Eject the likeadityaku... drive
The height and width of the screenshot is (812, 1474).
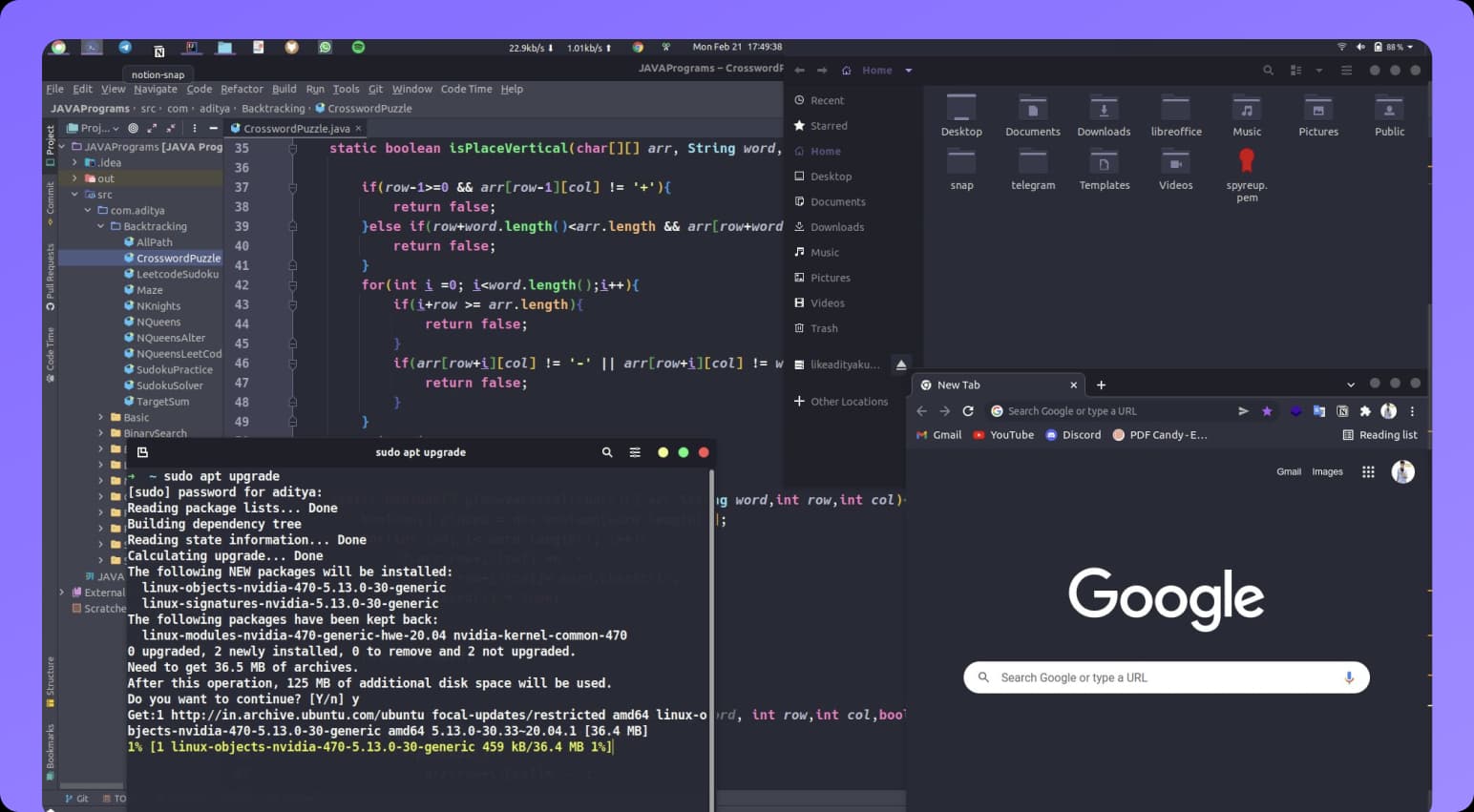[x=900, y=364]
